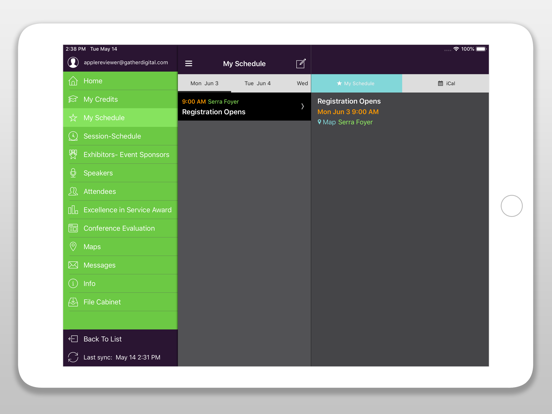This screenshot has width=552, height=414.
Task: Toggle the hamburger menu icon
Action: [x=189, y=63]
